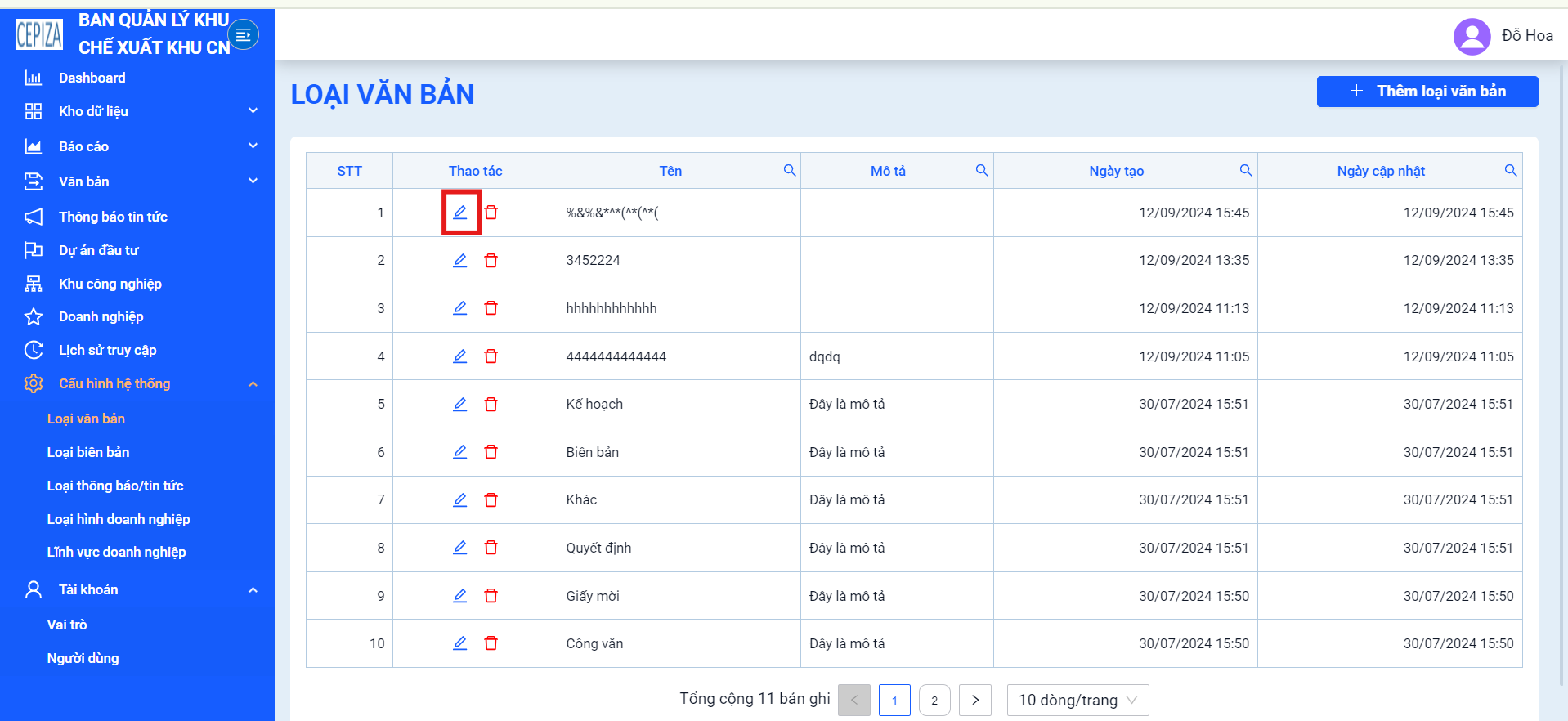The width and height of the screenshot is (1568, 721).
Task: Click the STT column header
Action: pos(349,171)
